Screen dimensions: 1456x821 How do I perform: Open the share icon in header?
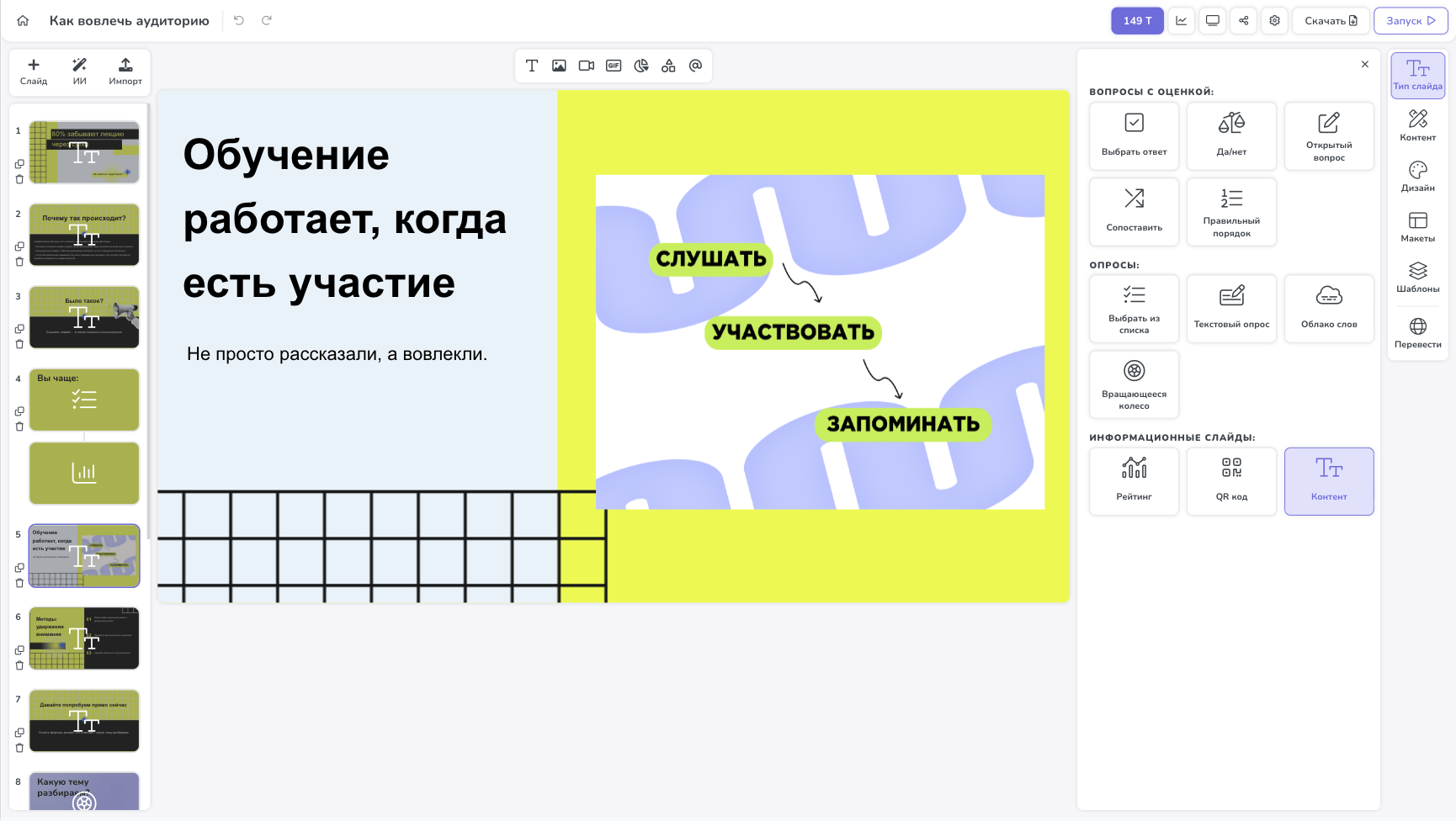[x=1244, y=21]
